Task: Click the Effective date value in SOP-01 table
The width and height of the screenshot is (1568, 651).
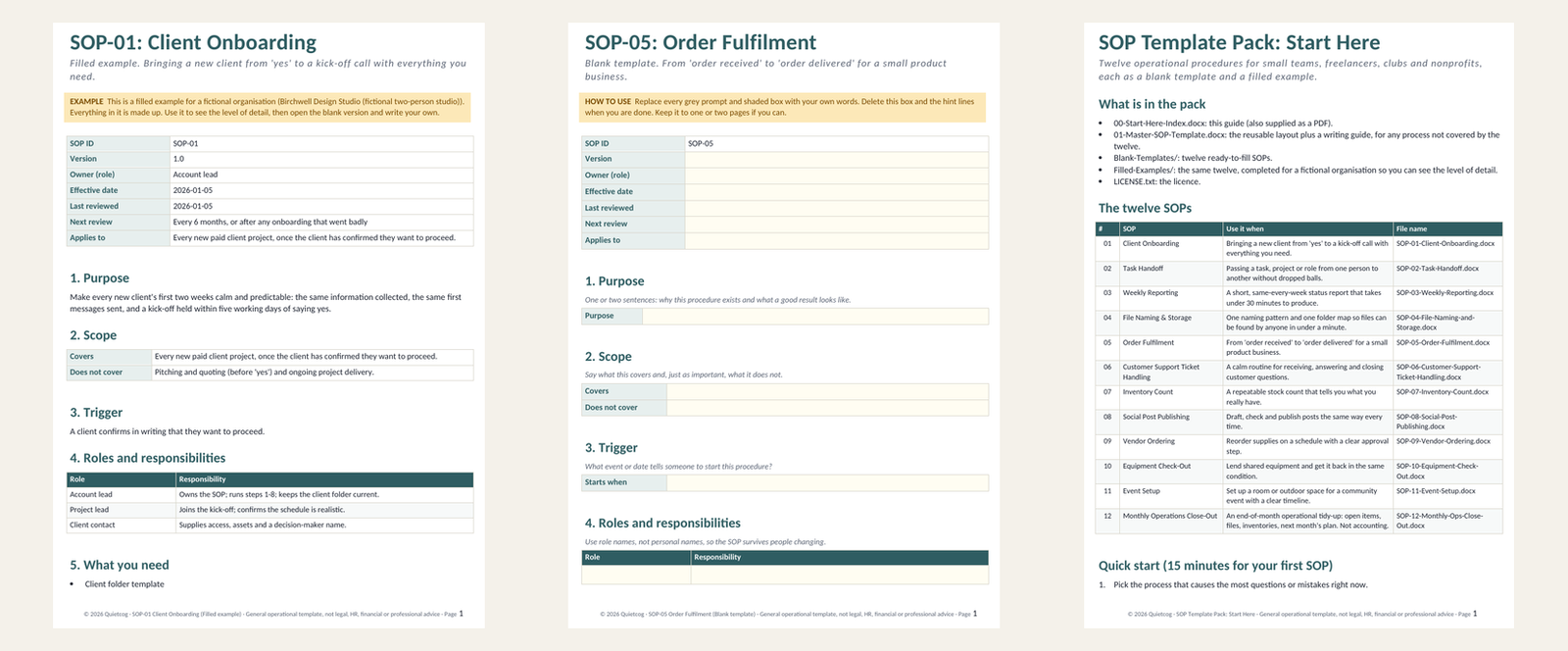Action: pos(321,190)
